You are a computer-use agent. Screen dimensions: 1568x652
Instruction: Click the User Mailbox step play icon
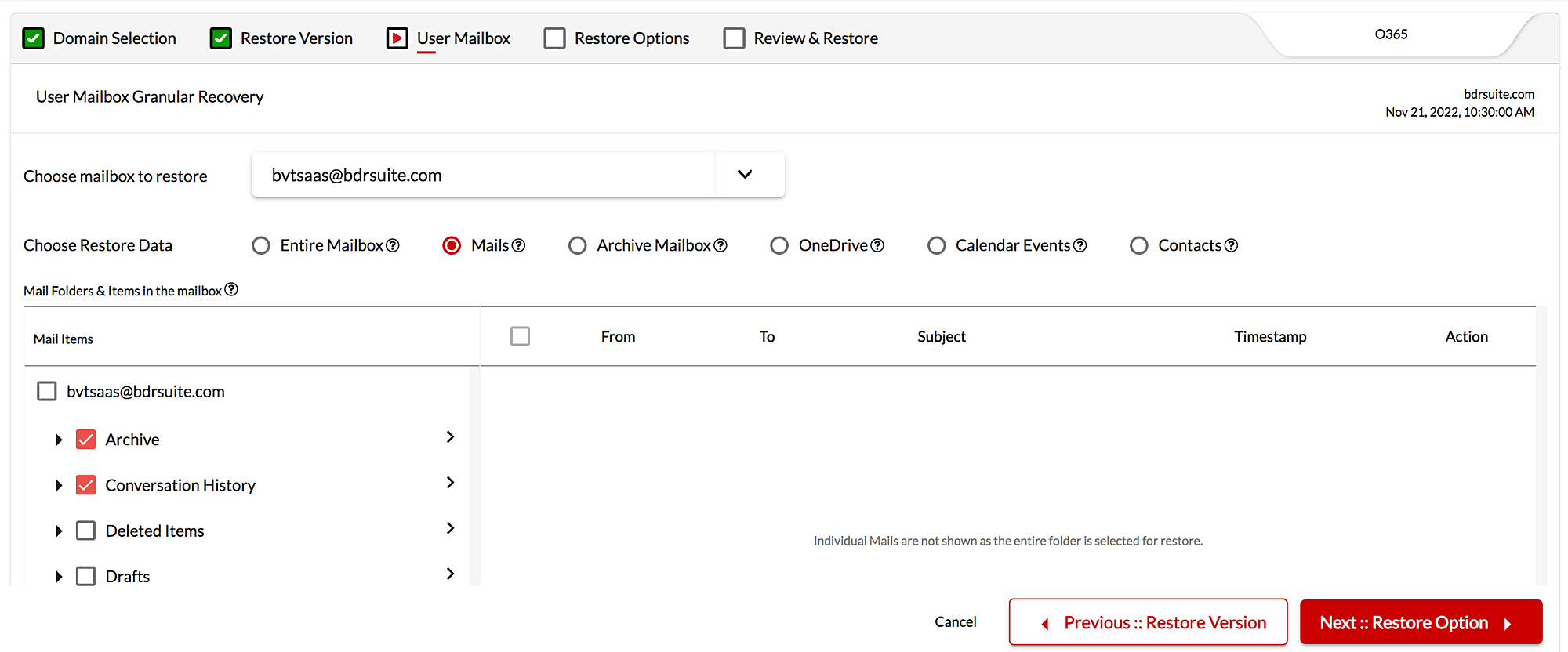(x=397, y=38)
